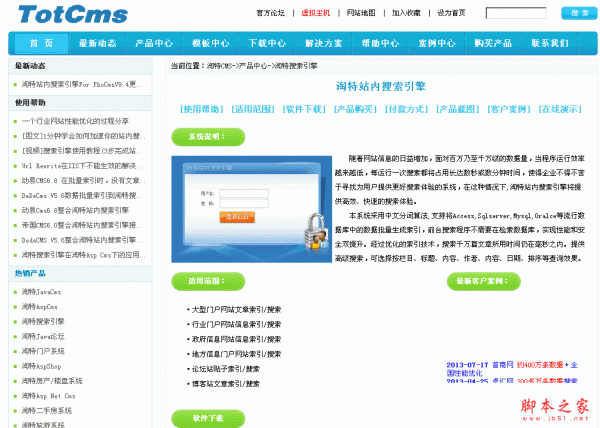600x428 pixels.
Task: Open the 淘特Asp.Net Cms product link
Action: click(49, 396)
